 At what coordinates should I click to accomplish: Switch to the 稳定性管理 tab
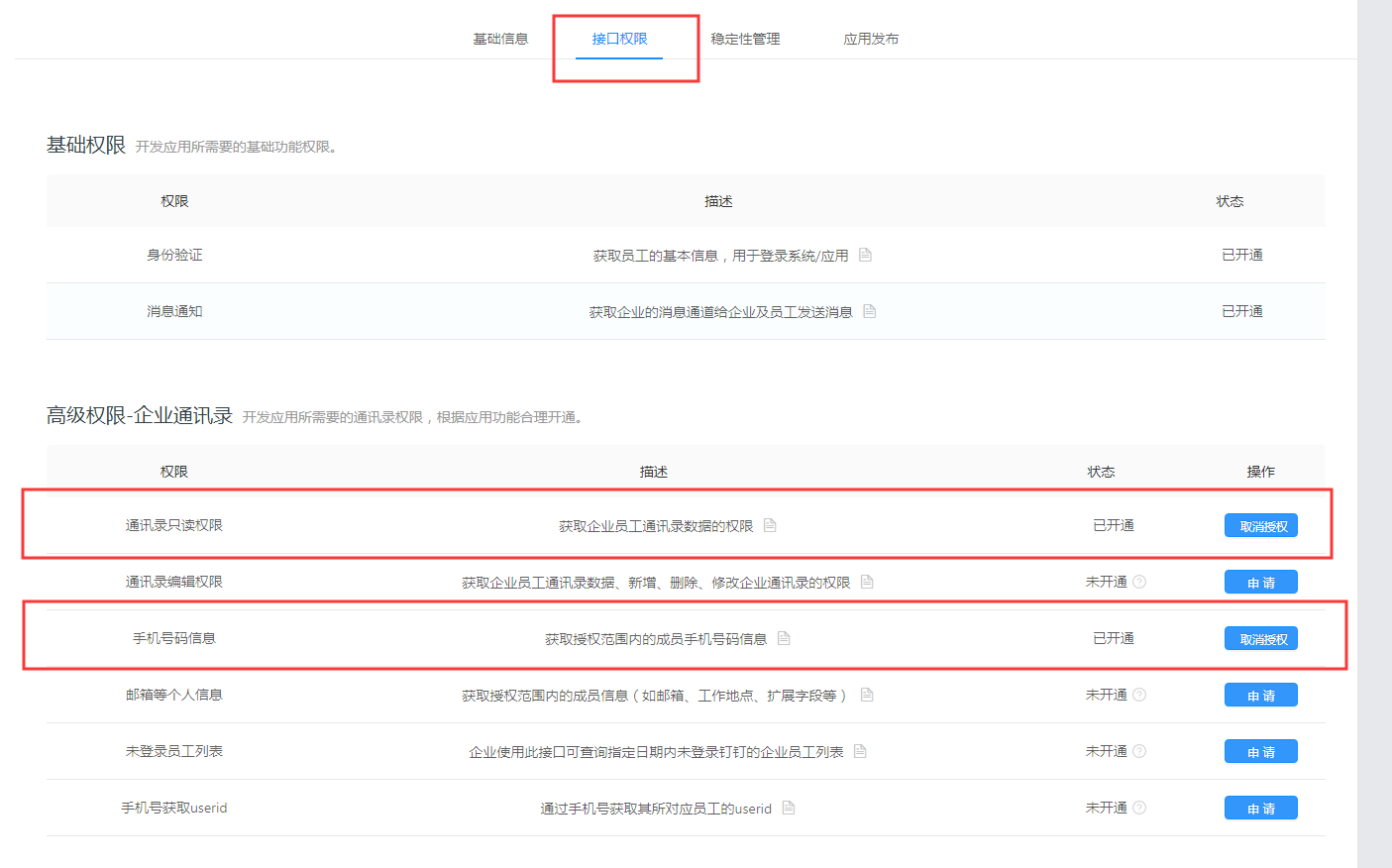click(745, 39)
